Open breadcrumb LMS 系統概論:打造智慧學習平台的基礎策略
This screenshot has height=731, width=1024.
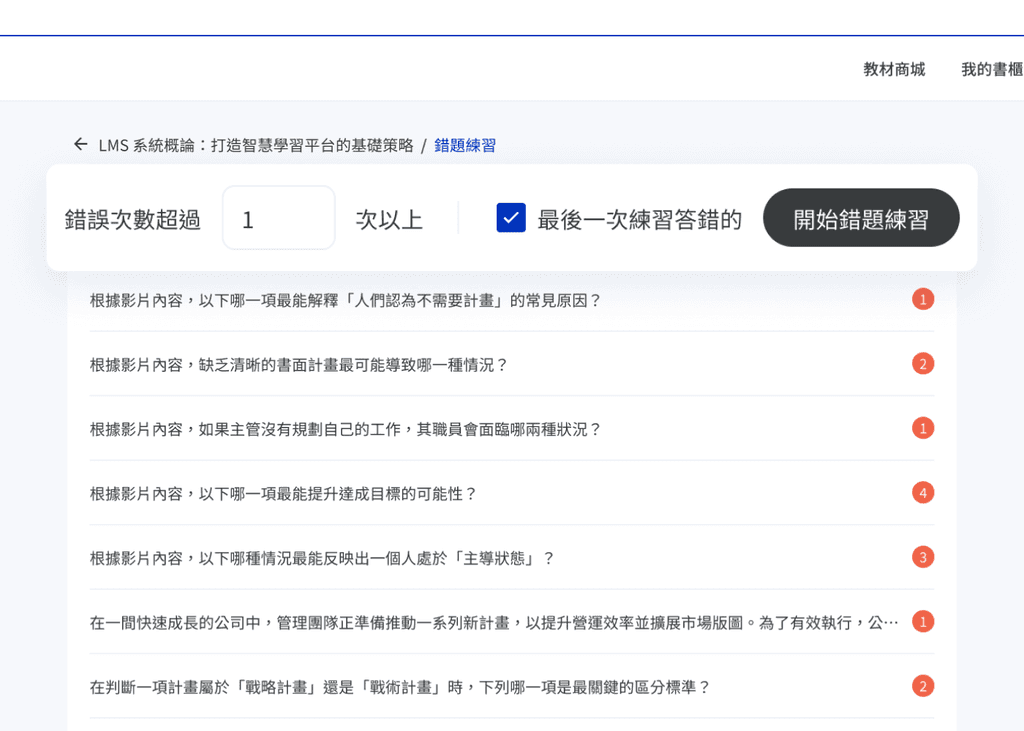(256, 145)
